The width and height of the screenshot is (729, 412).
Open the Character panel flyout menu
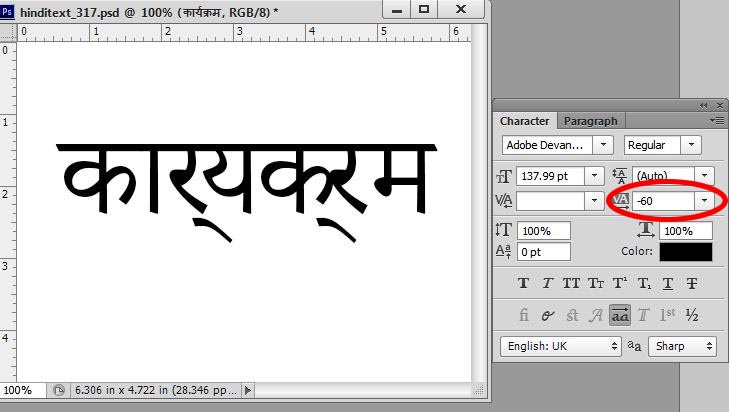(716, 121)
